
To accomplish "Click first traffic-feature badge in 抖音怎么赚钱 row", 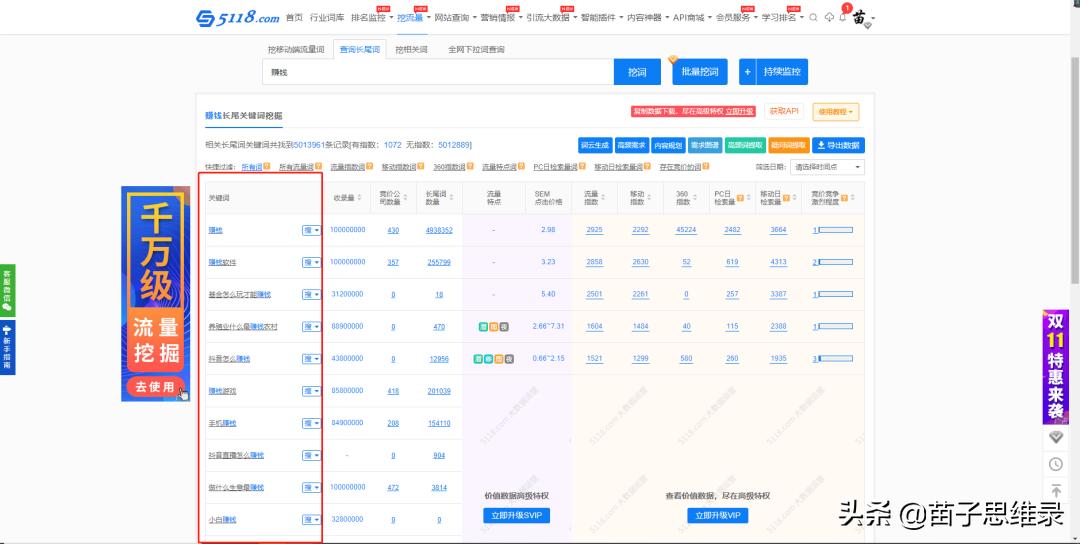I will [478, 359].
